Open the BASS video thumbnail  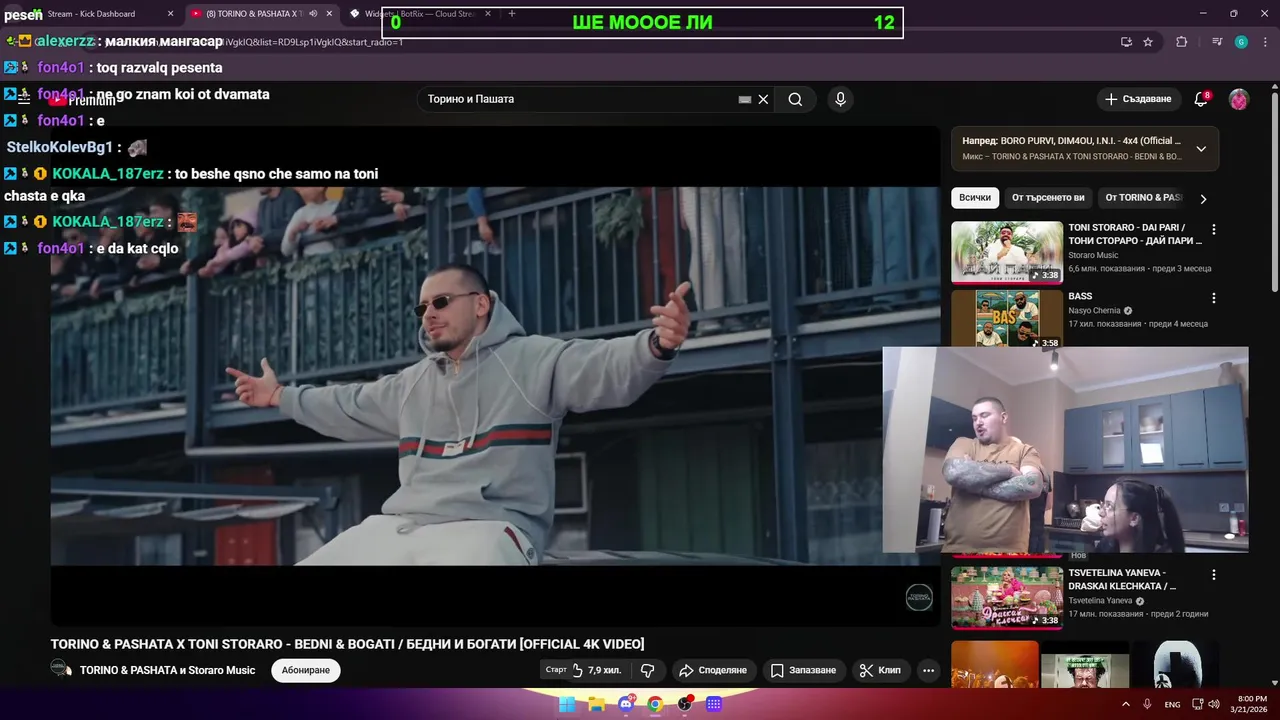pyautogui.click(x=1007, y=318)
